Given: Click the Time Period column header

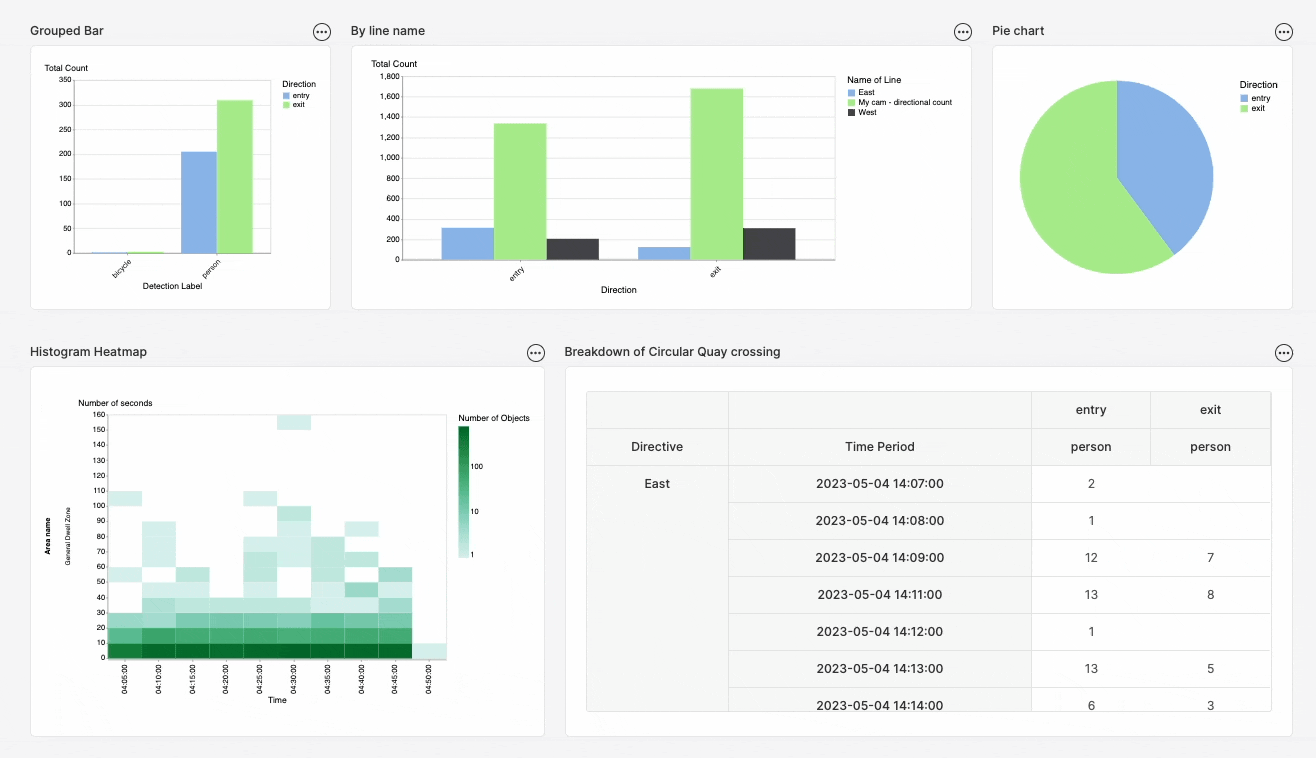Looking at the screenshot, I should click(x=879, y=447).
